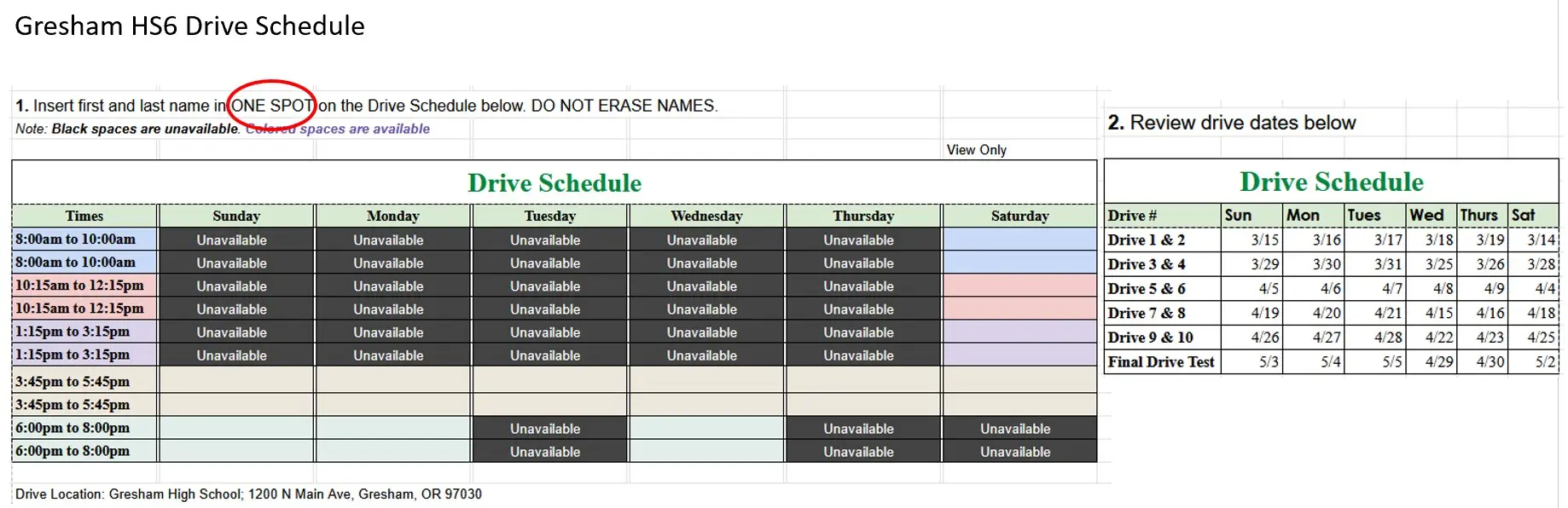Click the Saturday column header
The width and height of the screenshot is (1568, 508).
point(1019,216)
